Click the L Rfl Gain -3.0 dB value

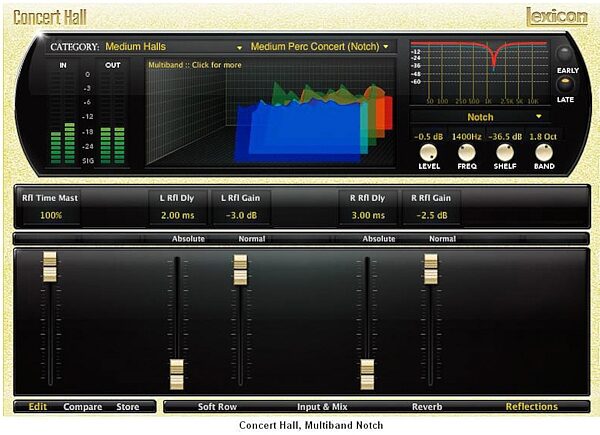[241, 215]
